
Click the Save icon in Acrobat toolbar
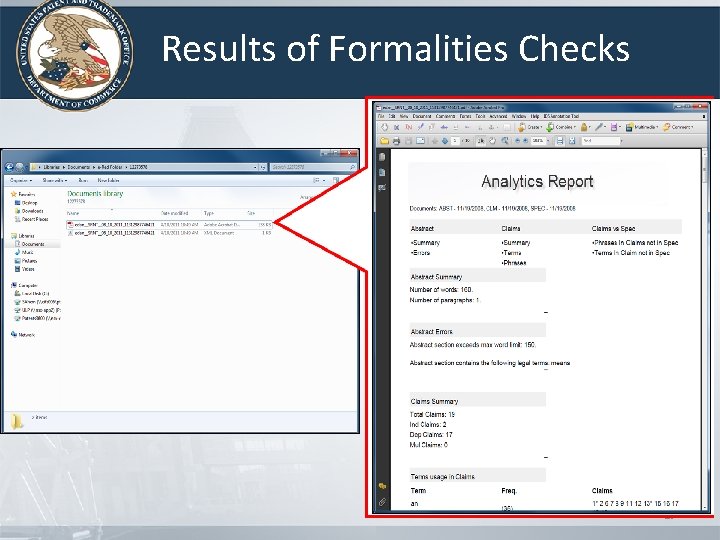point(408,141)
